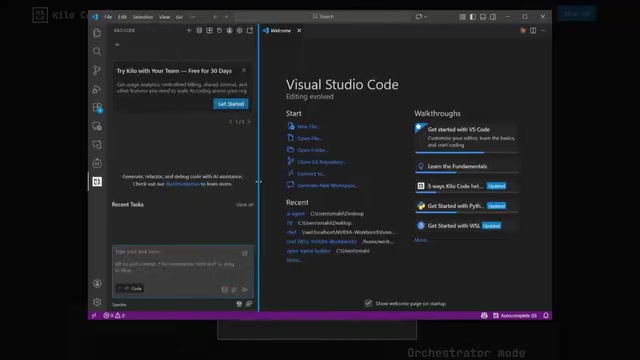The height and width of the screenshot is (360, 640).
Task: Open Run and Debug view
Action: 97,89
